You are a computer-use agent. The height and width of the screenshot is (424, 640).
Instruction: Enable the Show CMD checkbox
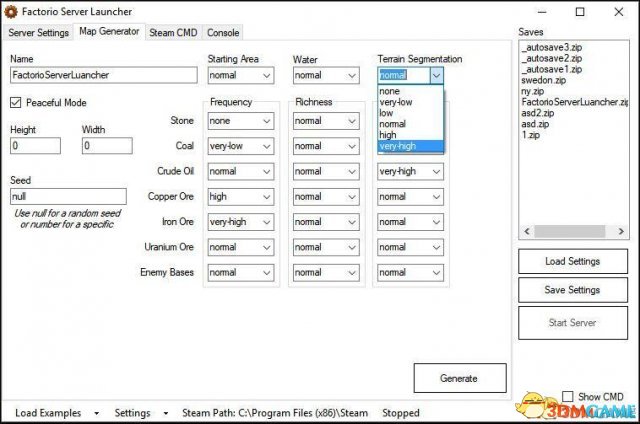click(x=568, y=396)
